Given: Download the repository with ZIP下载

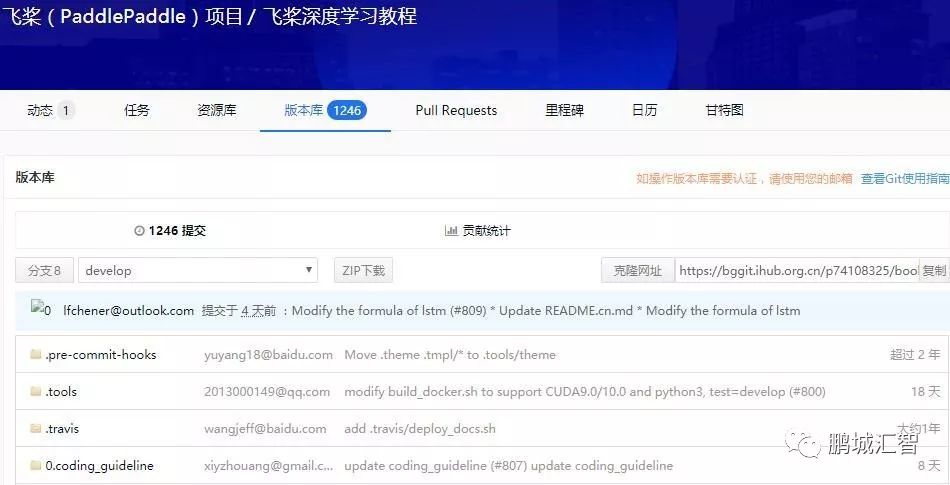Looking at the screenshot, I should (x=364, y=271).
